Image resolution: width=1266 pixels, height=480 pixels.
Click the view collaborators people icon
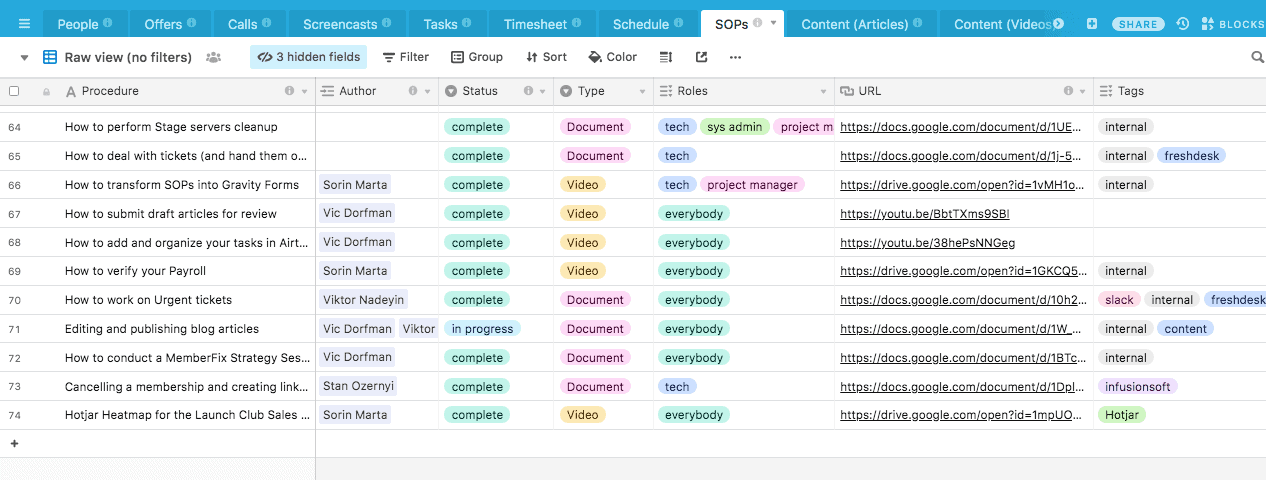point(213,58)
